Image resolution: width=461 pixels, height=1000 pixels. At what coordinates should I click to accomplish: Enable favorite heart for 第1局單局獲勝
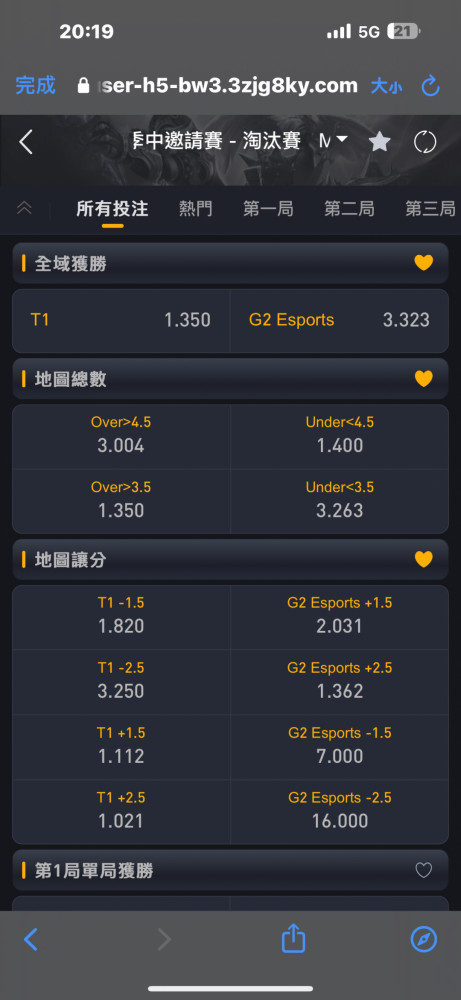click(423, 870)
